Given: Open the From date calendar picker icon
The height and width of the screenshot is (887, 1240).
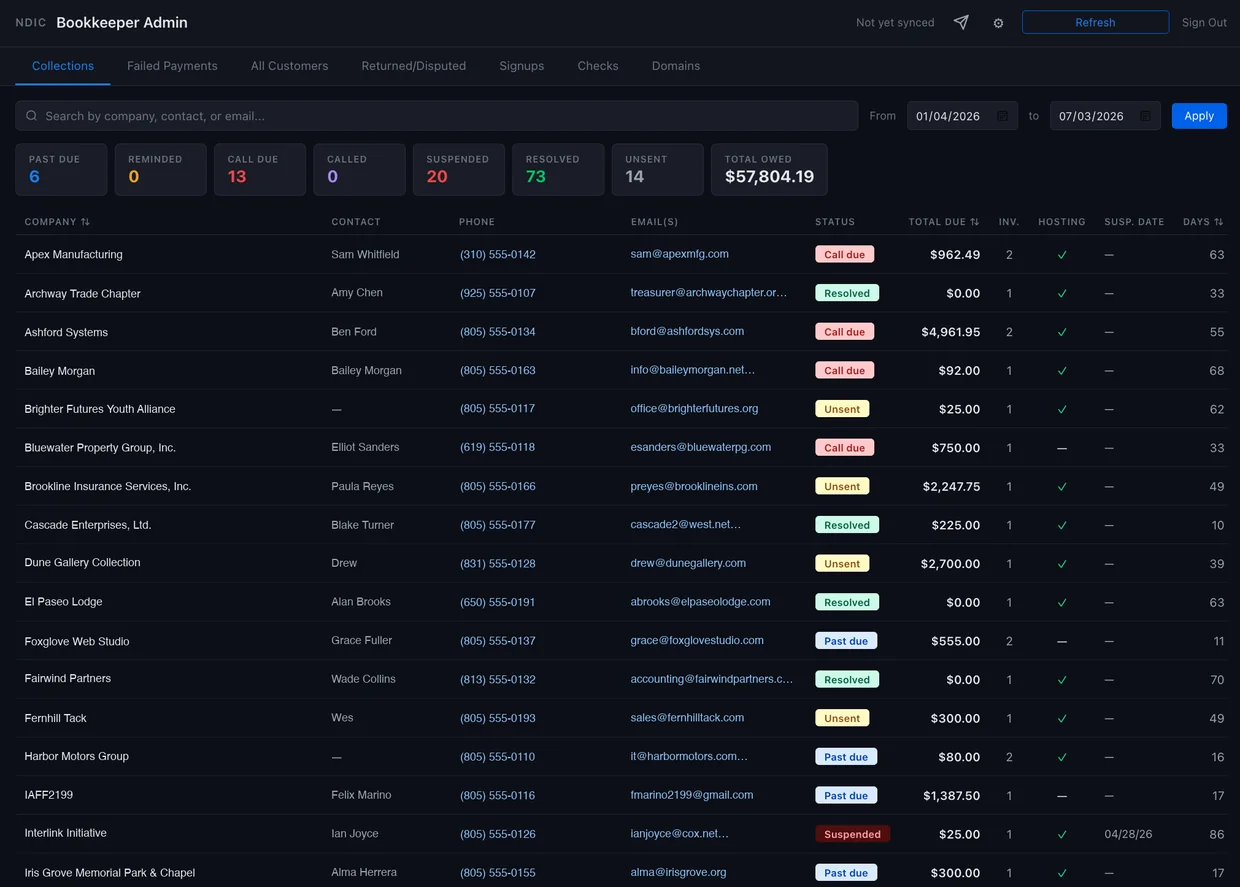Looking at the screenshot, I should [x=1002, y=116].
